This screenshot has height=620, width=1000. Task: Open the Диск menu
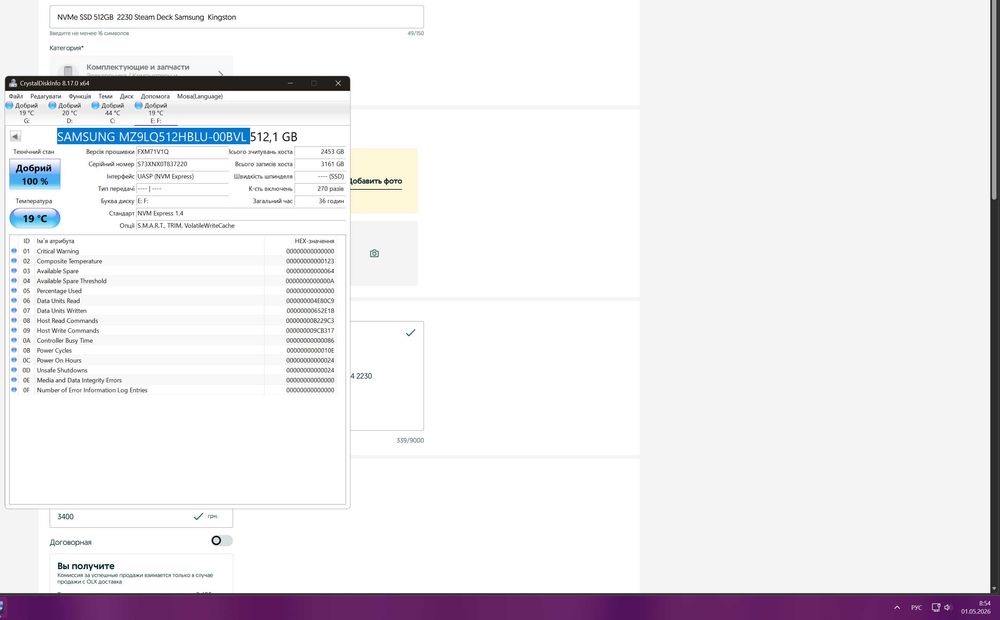[x=127, y=96]
